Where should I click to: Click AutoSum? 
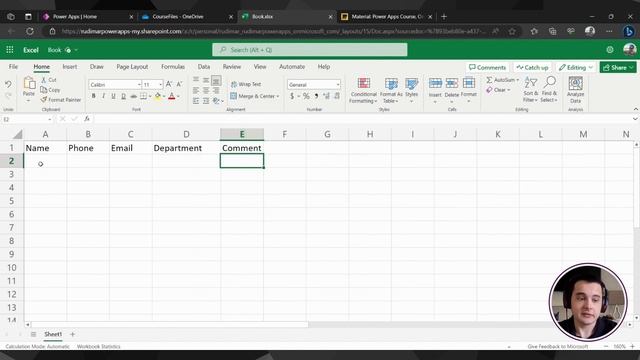click(x=502, y=80)
